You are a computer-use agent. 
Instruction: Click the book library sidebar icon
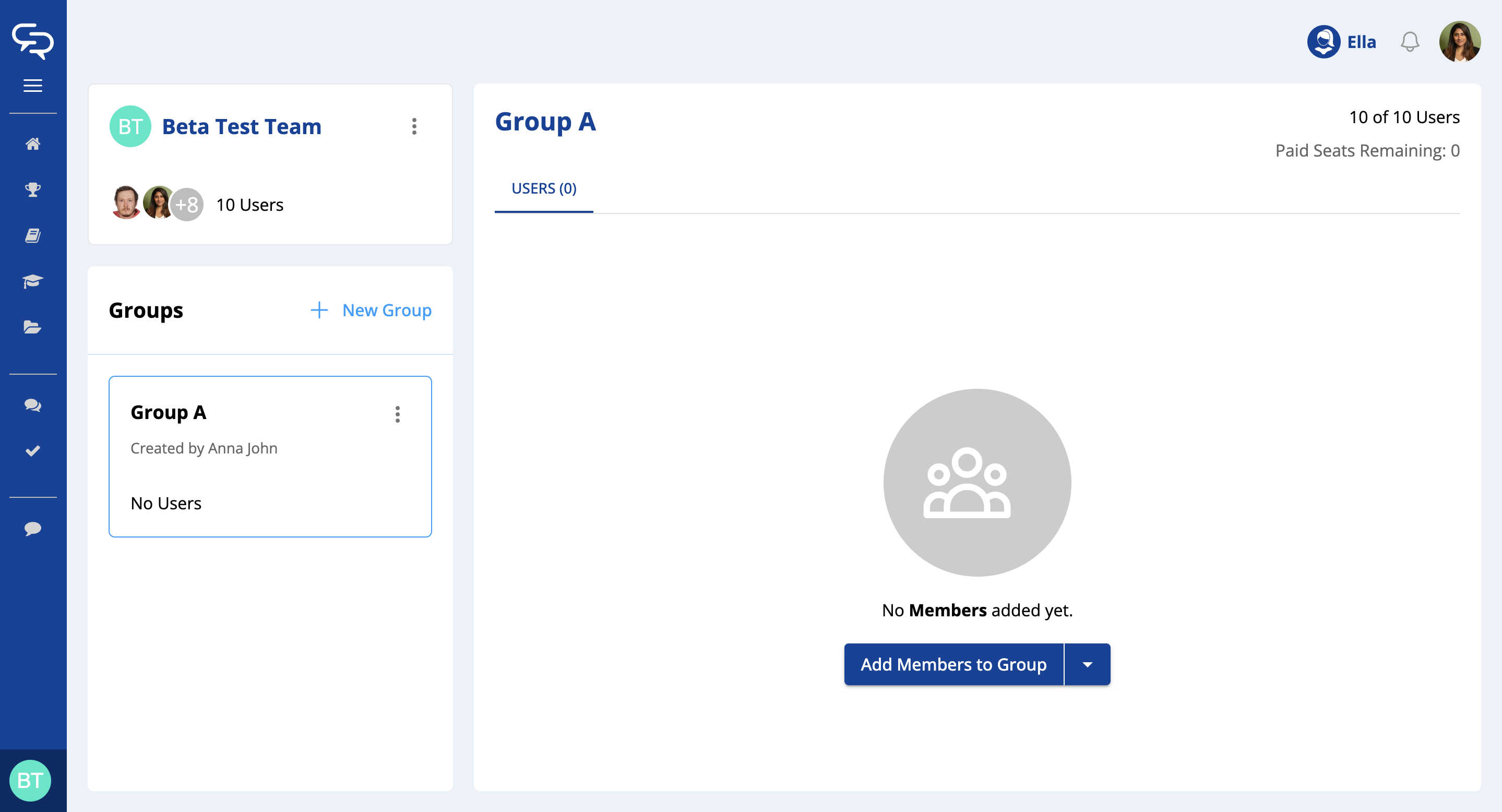point(33,235)
